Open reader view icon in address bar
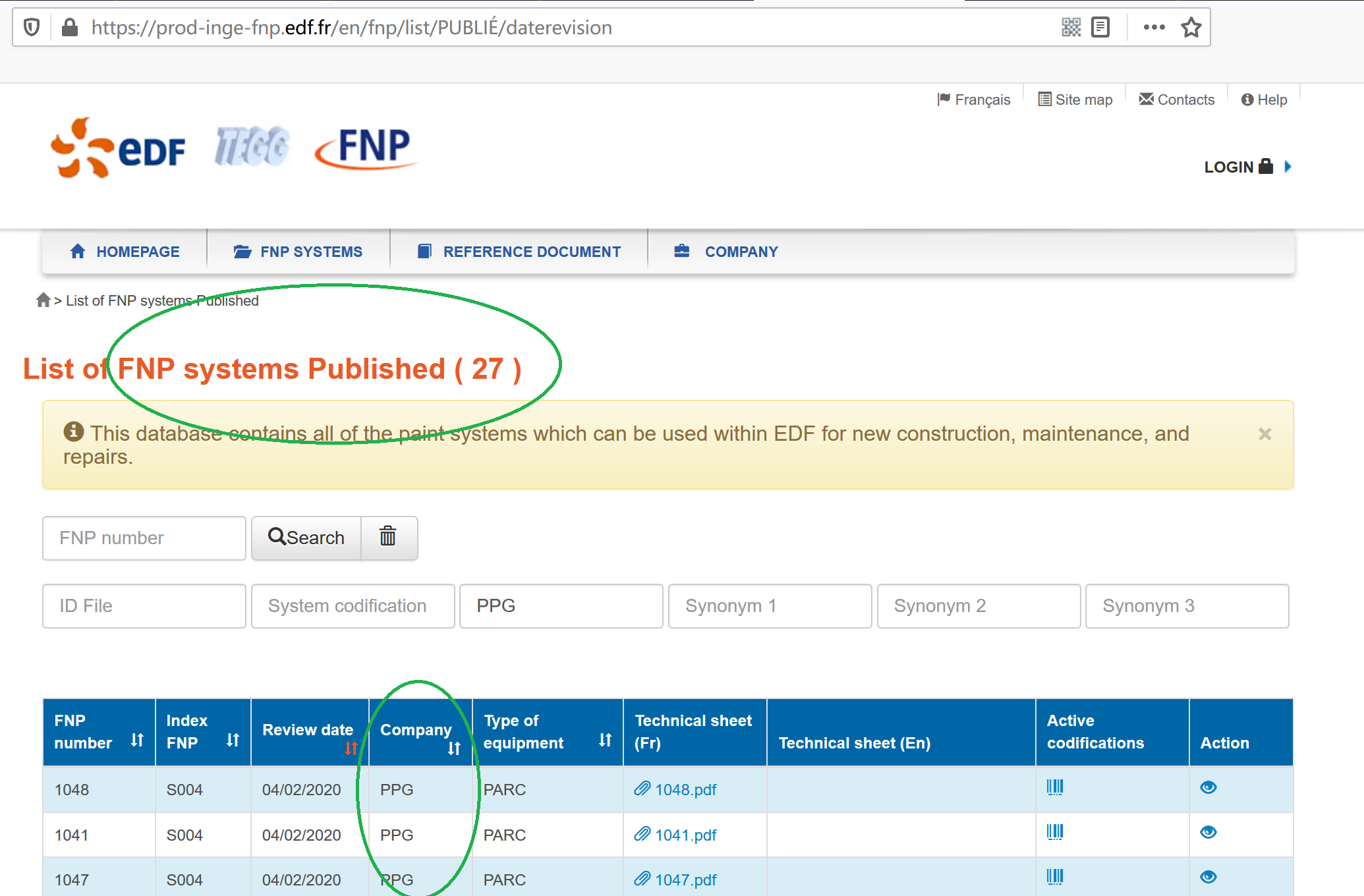Image resolution: width=1364 pixels, height=896 pixels. click(1100, 28)
